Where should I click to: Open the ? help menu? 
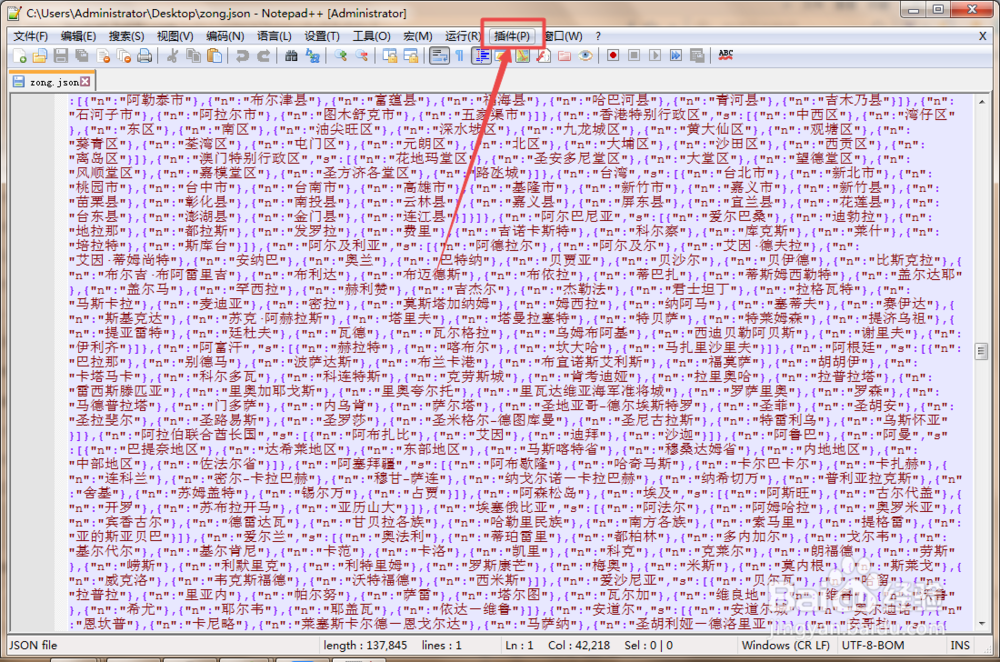click(x=598, y=36)
